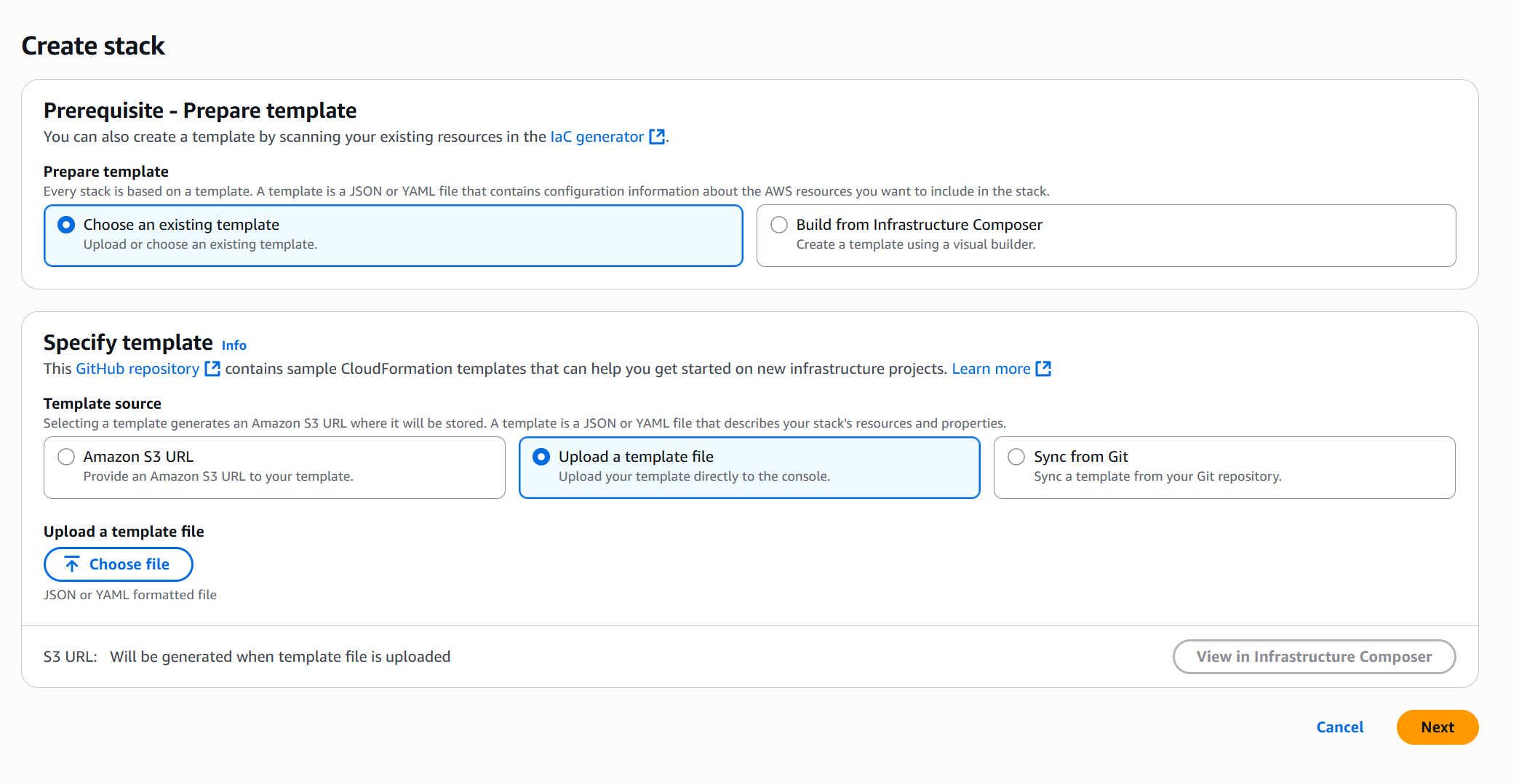Click View in Infrastructure Composer button

pos(1314,657)
